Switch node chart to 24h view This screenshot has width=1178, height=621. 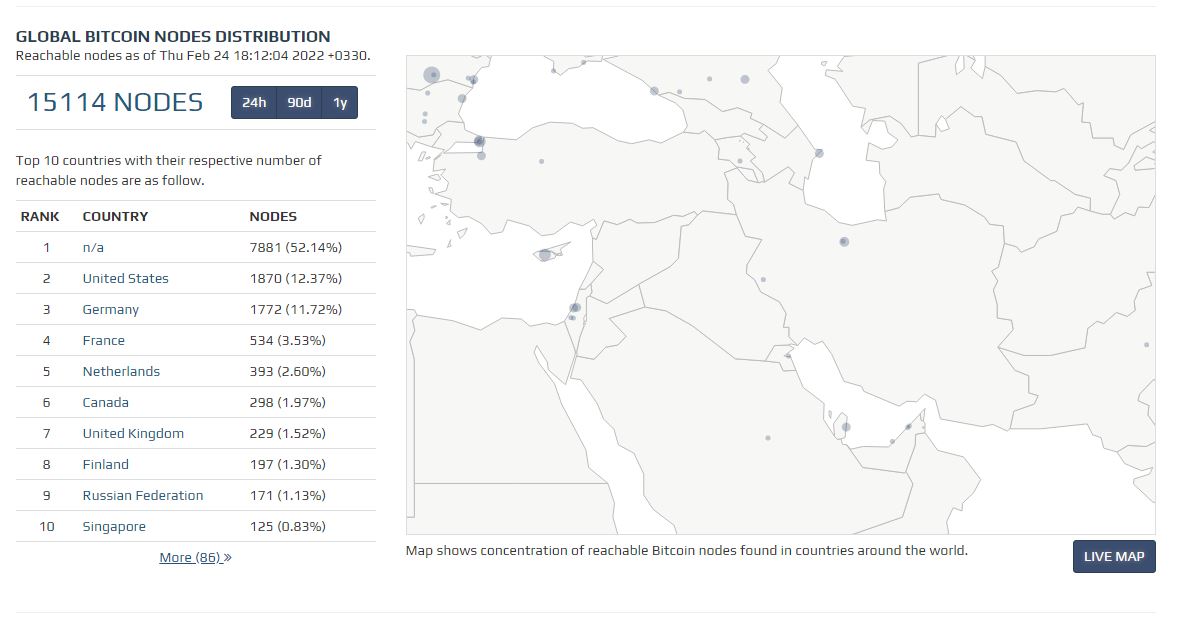click(x=254, y=103)
